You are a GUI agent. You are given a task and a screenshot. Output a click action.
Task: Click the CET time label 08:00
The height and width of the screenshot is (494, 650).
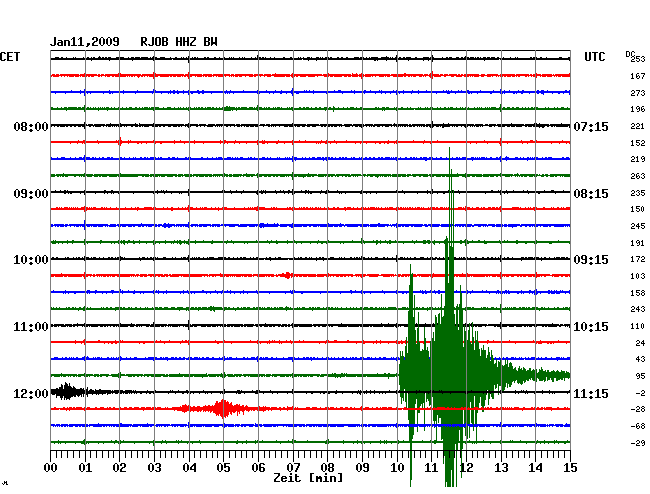[31, 126]
